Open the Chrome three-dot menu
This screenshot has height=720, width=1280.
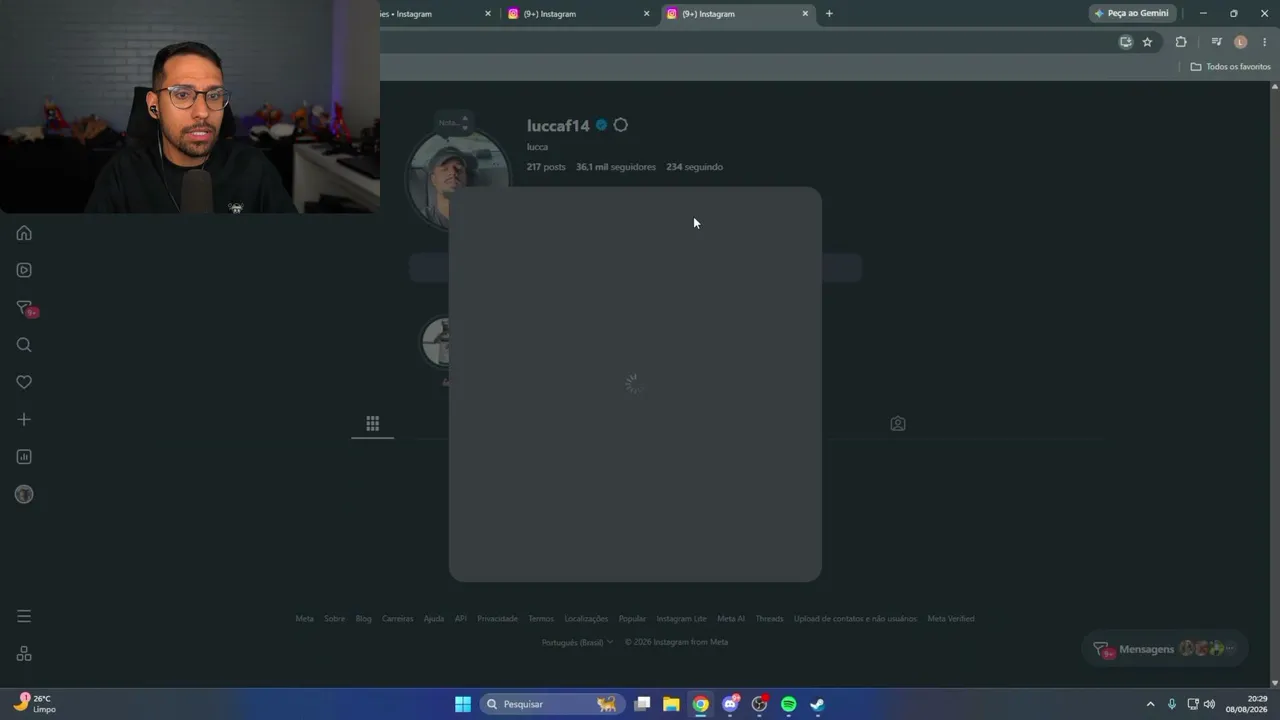point(1264,42)
